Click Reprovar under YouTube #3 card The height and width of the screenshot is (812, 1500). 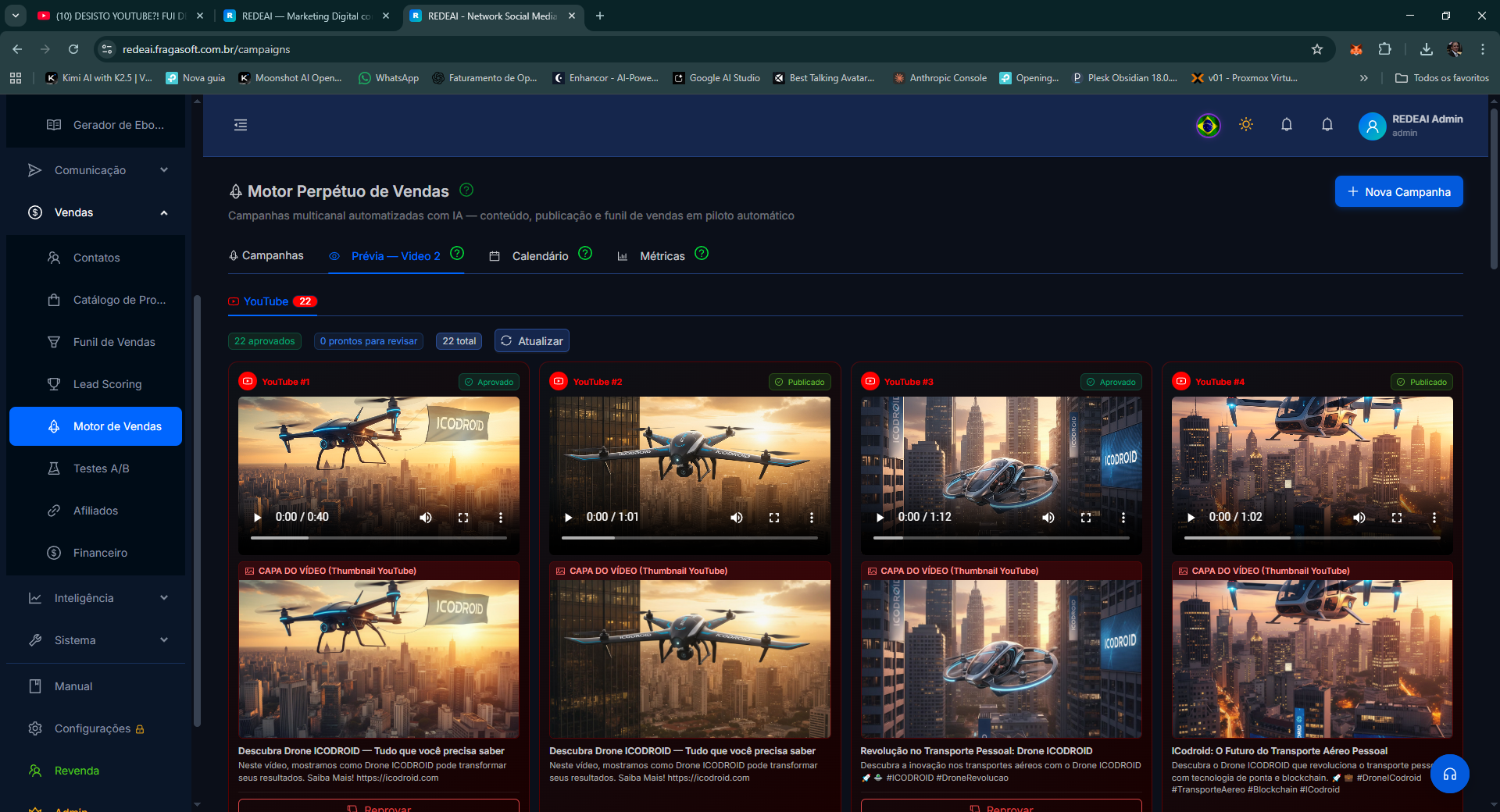[1001, 806]
